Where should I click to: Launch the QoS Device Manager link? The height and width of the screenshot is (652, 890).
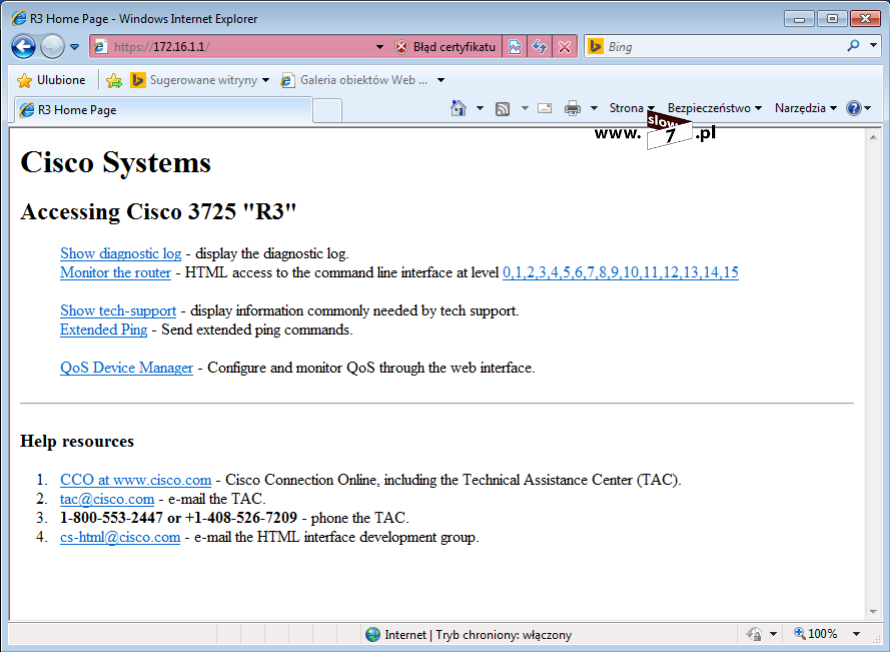tap(127, 368)
